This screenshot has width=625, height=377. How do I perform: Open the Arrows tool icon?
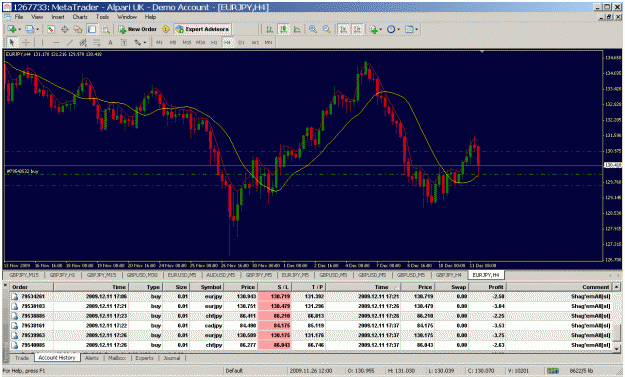click(x=138, y=42)
